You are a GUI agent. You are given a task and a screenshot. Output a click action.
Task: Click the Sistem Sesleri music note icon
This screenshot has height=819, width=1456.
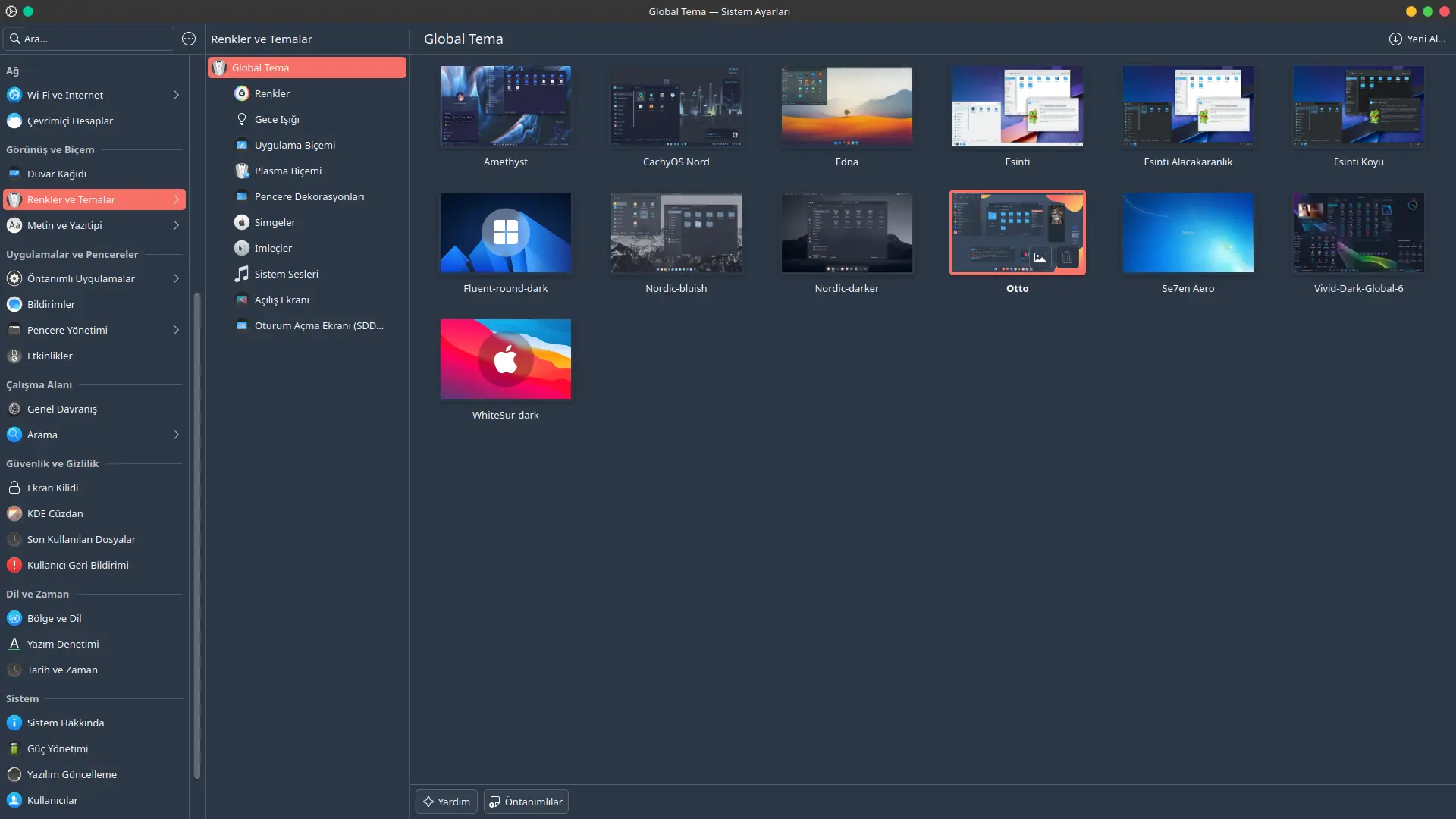(242, 274)
